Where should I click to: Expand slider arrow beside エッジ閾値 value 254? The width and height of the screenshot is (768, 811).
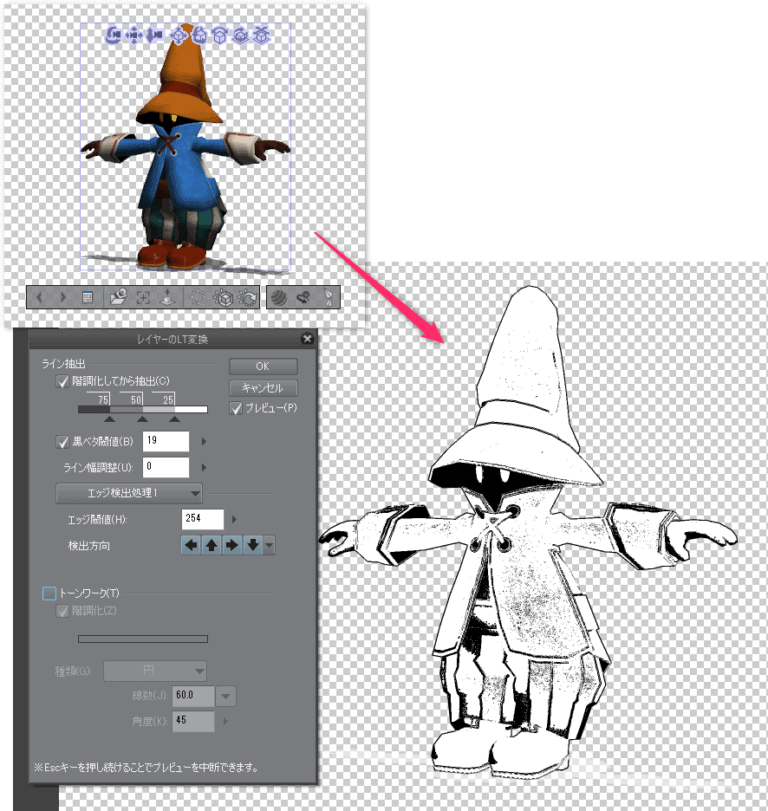click(x=234, y=519)
